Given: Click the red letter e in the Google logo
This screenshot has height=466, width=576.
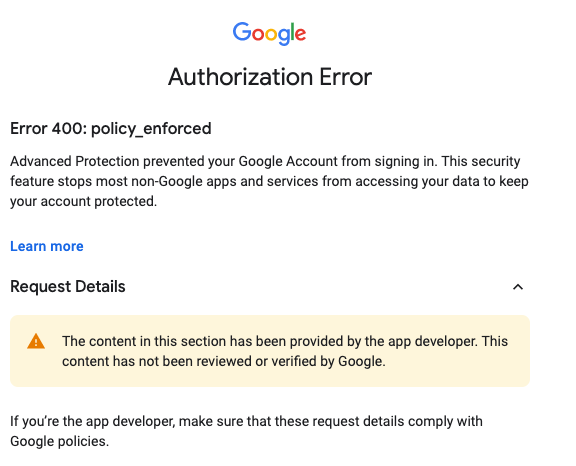Looking at the screenshot, I should click(x=300, y=35).
